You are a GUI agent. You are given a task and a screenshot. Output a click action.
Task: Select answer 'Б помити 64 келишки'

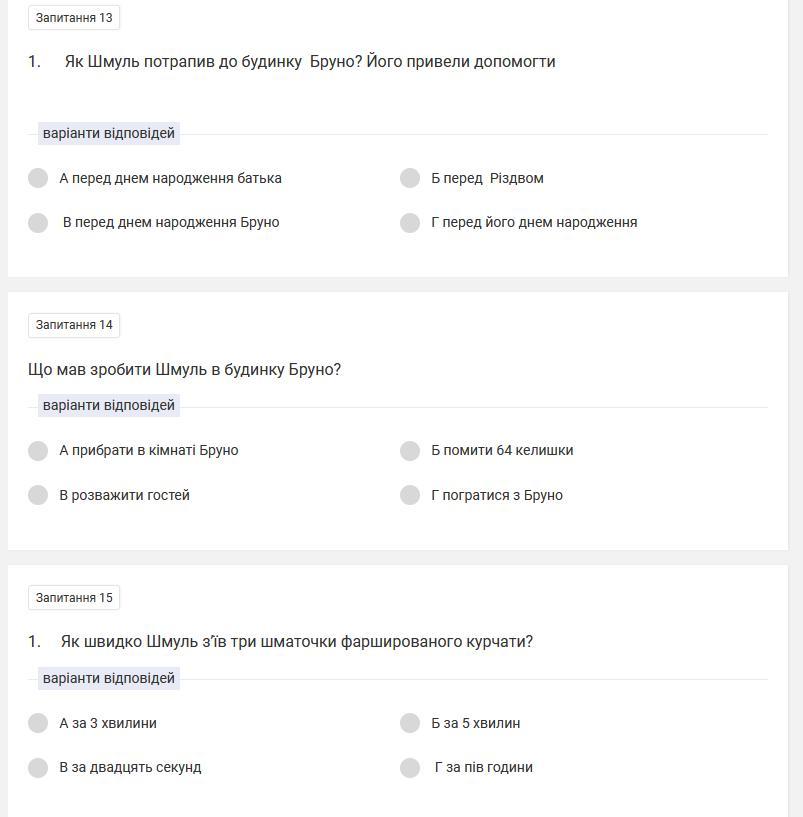[410, 451]
